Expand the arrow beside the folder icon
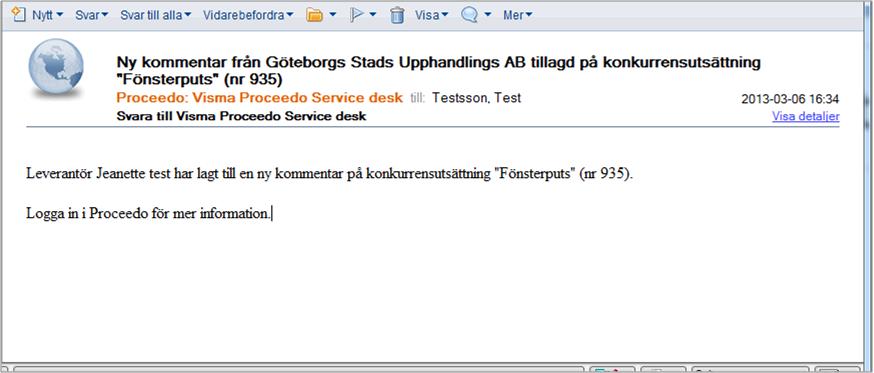 tap(333, 15)
